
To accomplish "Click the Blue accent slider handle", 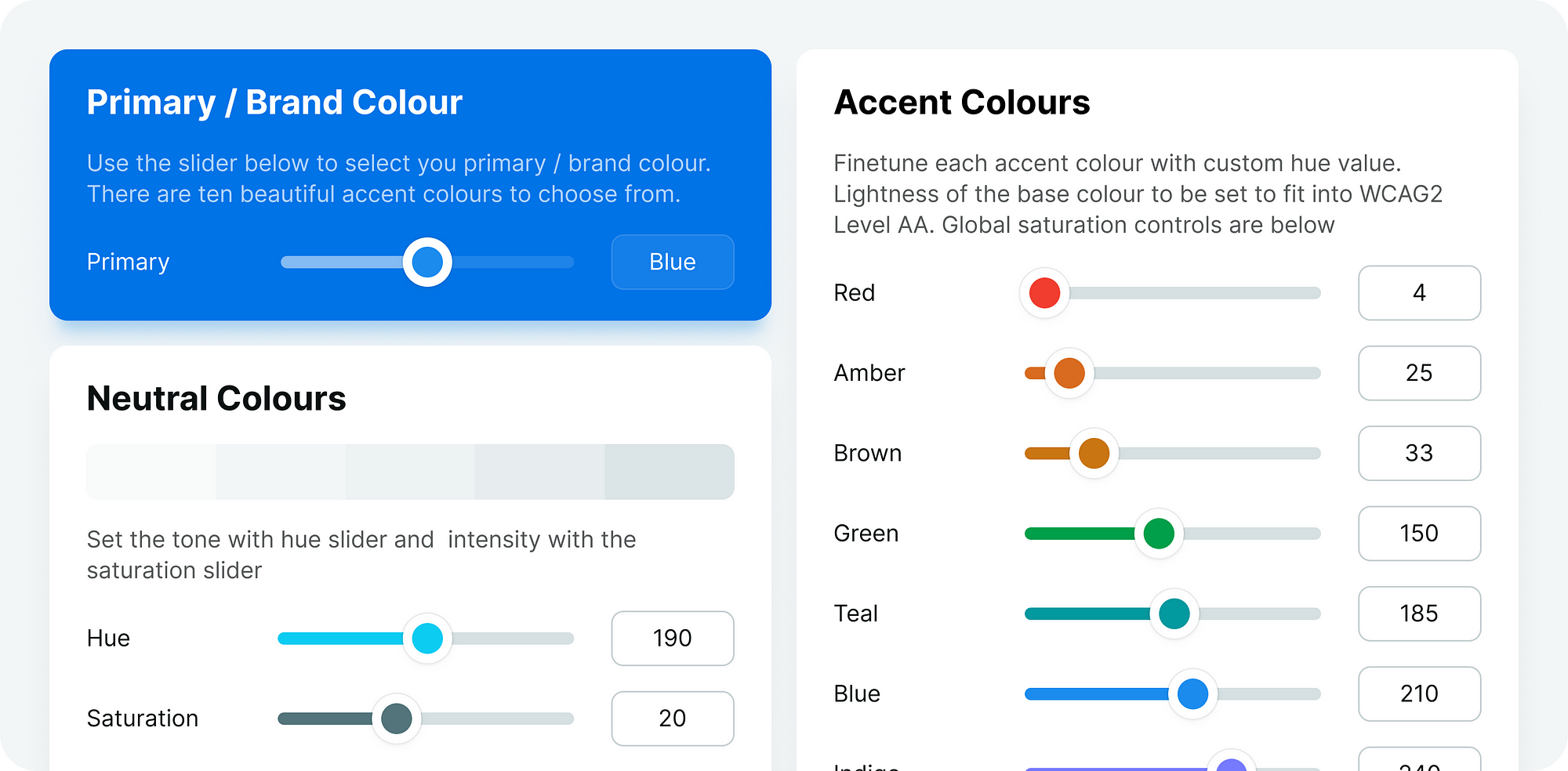I will coord(1192,693).
